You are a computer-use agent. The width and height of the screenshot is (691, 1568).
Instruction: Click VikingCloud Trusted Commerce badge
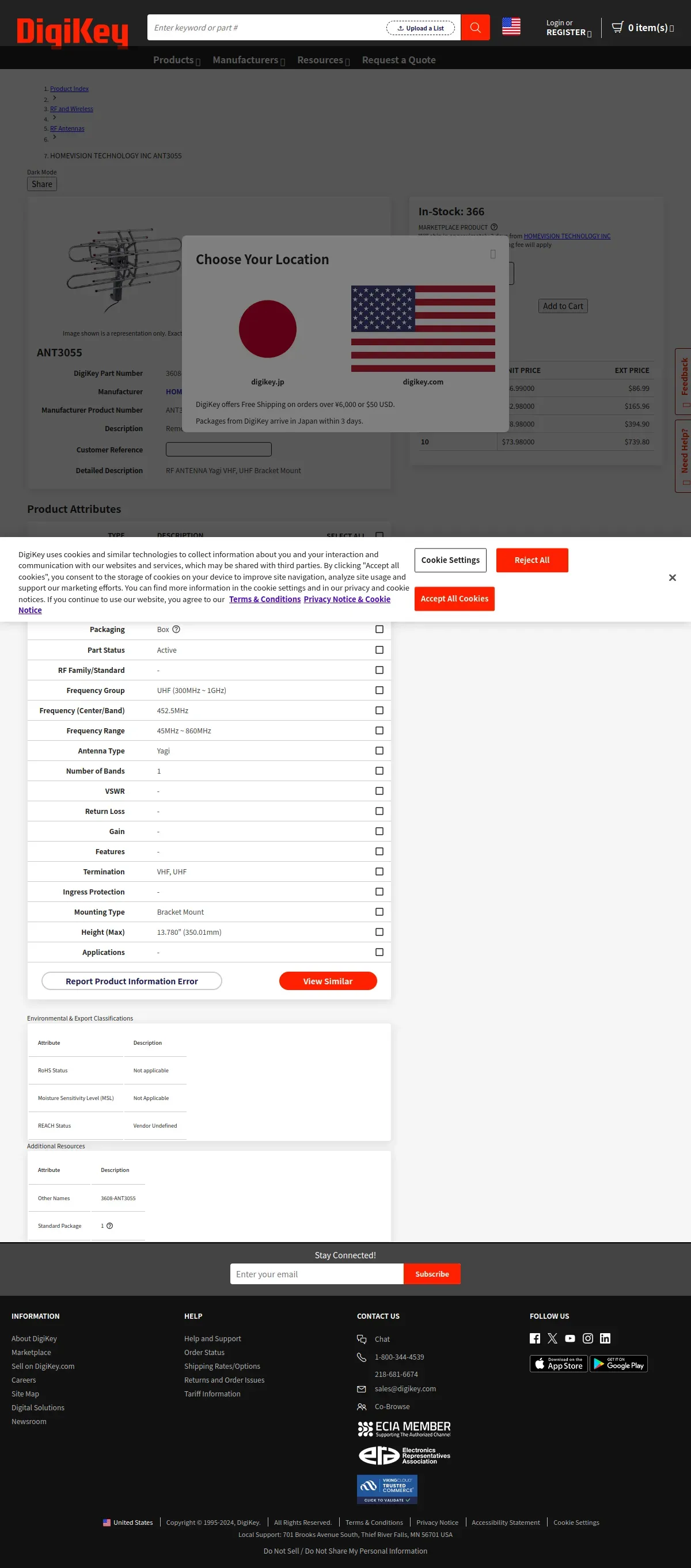tap(387, 1489)
